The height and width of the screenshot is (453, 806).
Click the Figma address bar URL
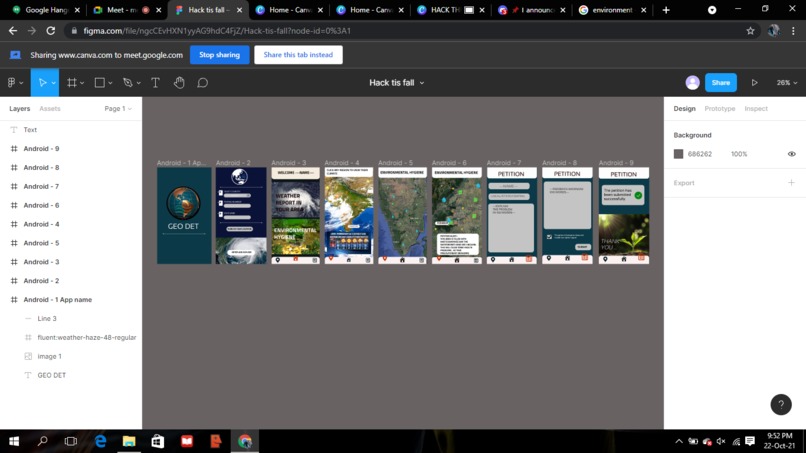(217, 31)
